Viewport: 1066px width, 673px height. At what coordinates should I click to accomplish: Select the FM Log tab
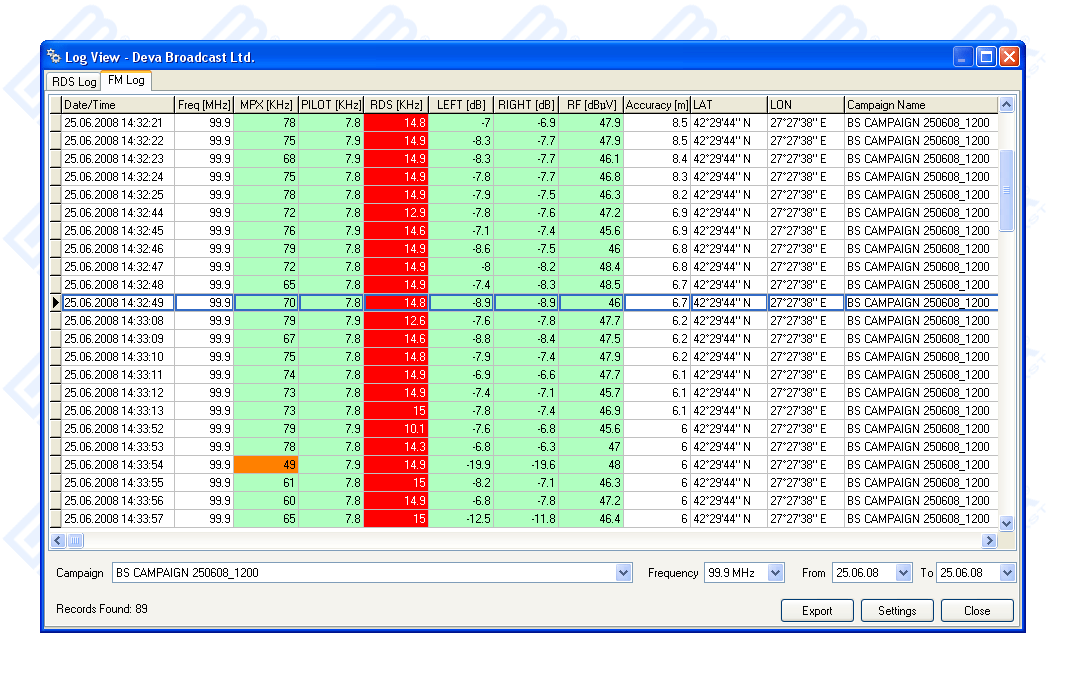click(x=126, y=81)
